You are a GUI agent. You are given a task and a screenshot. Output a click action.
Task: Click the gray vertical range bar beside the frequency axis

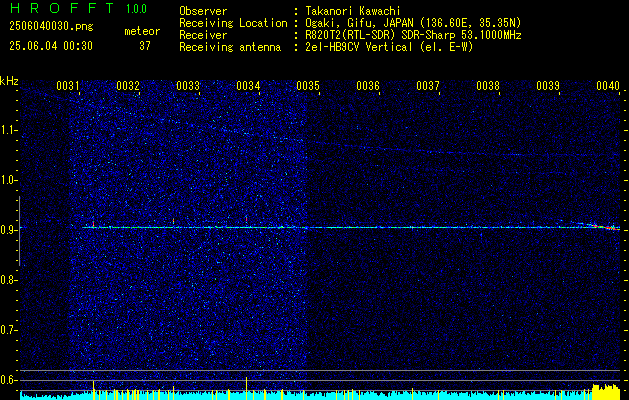point(19,231)
